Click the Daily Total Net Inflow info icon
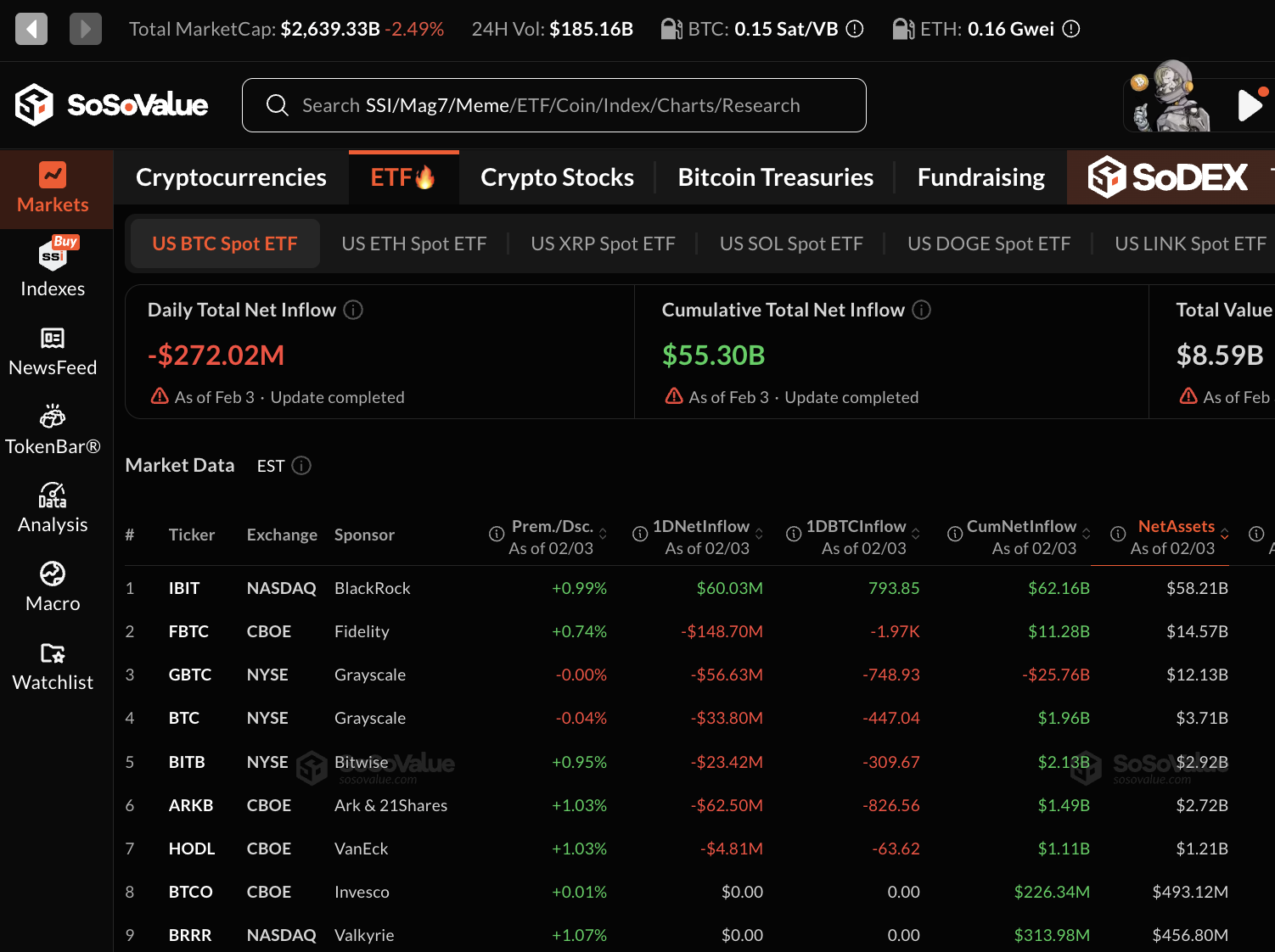The height and width of the screenshot is (952, 1275). 352,310
